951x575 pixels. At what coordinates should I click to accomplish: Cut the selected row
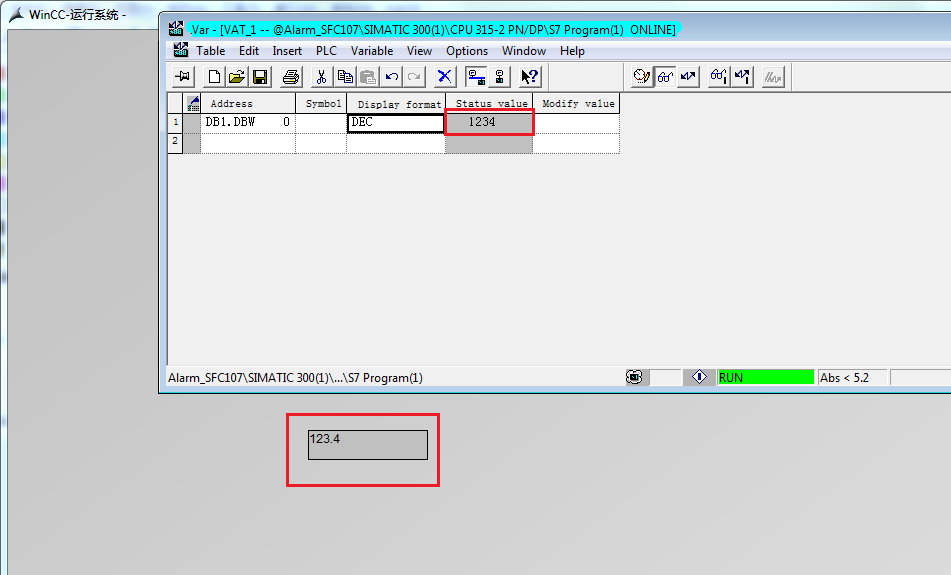point(321,77)
